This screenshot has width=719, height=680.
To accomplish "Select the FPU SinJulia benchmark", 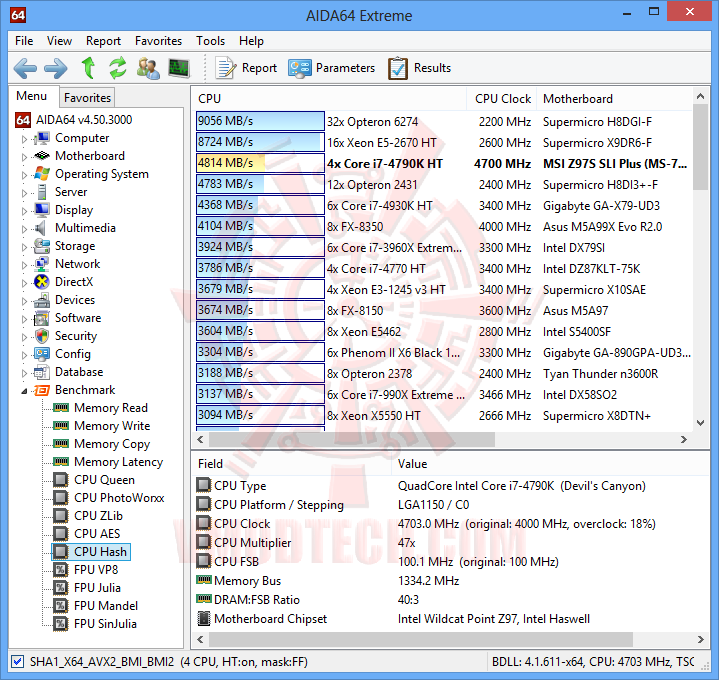I will 105,624.
